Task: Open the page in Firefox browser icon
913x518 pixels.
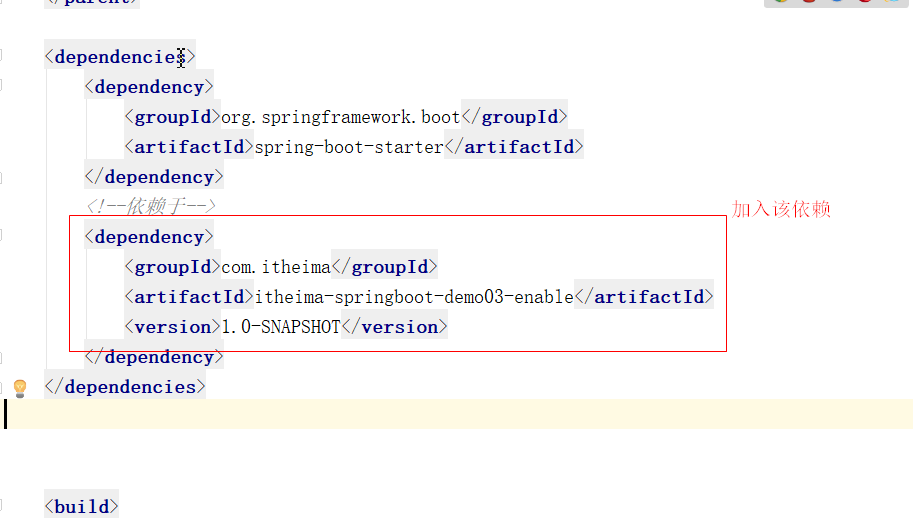Action: tap(809, 2)
